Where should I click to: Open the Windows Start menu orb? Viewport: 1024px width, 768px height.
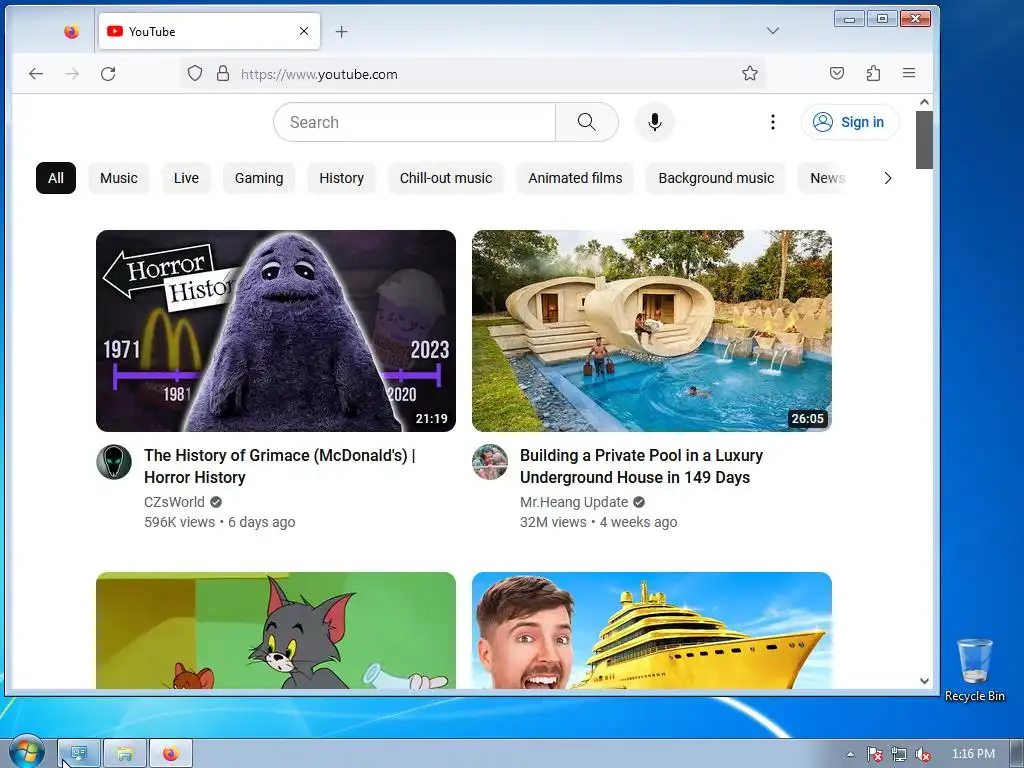(27, 752)
